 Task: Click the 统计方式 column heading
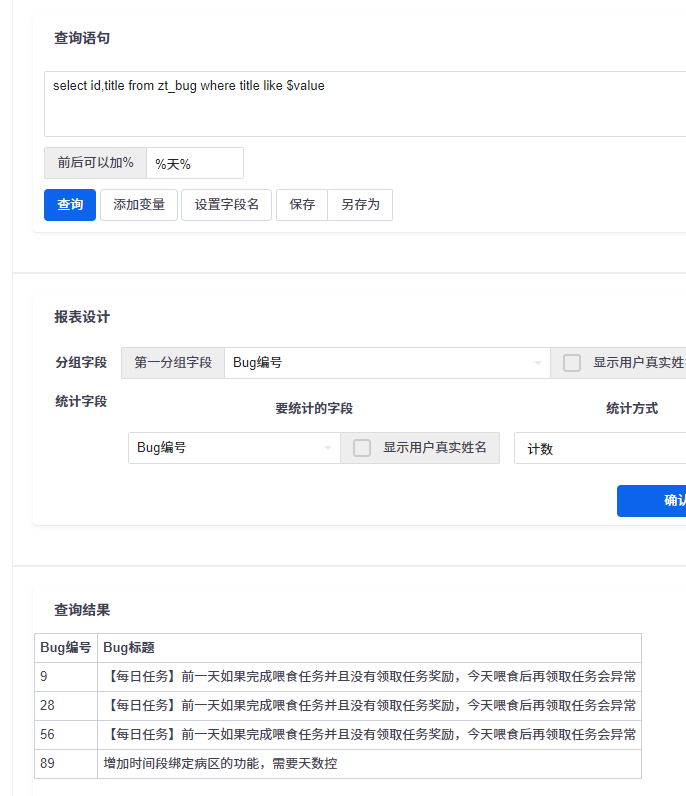[632, 409]
